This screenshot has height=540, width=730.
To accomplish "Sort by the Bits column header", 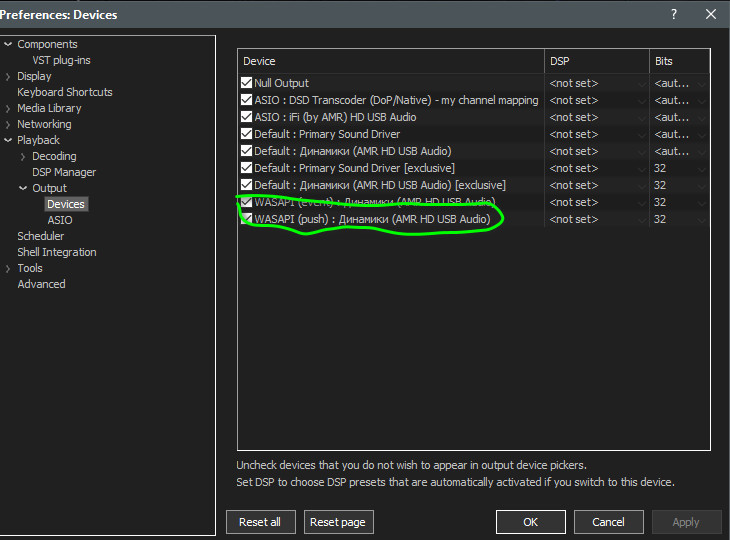I will pos(680,61).
